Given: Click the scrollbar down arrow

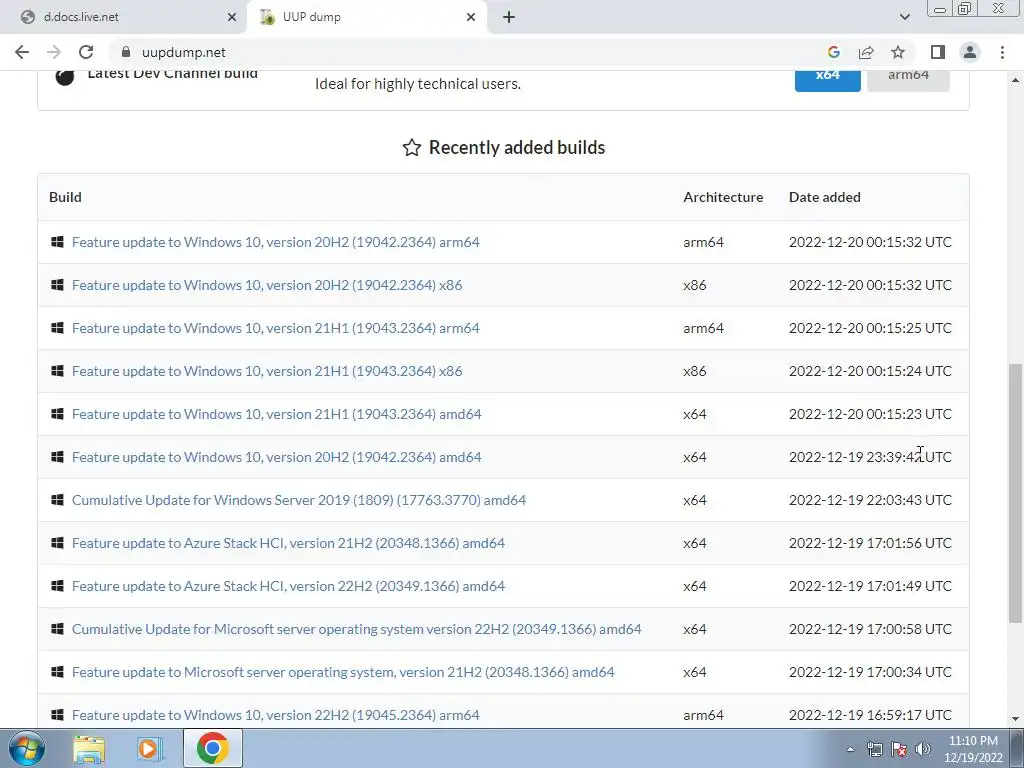Looking at the screenshot, I should click(1016, 720).
